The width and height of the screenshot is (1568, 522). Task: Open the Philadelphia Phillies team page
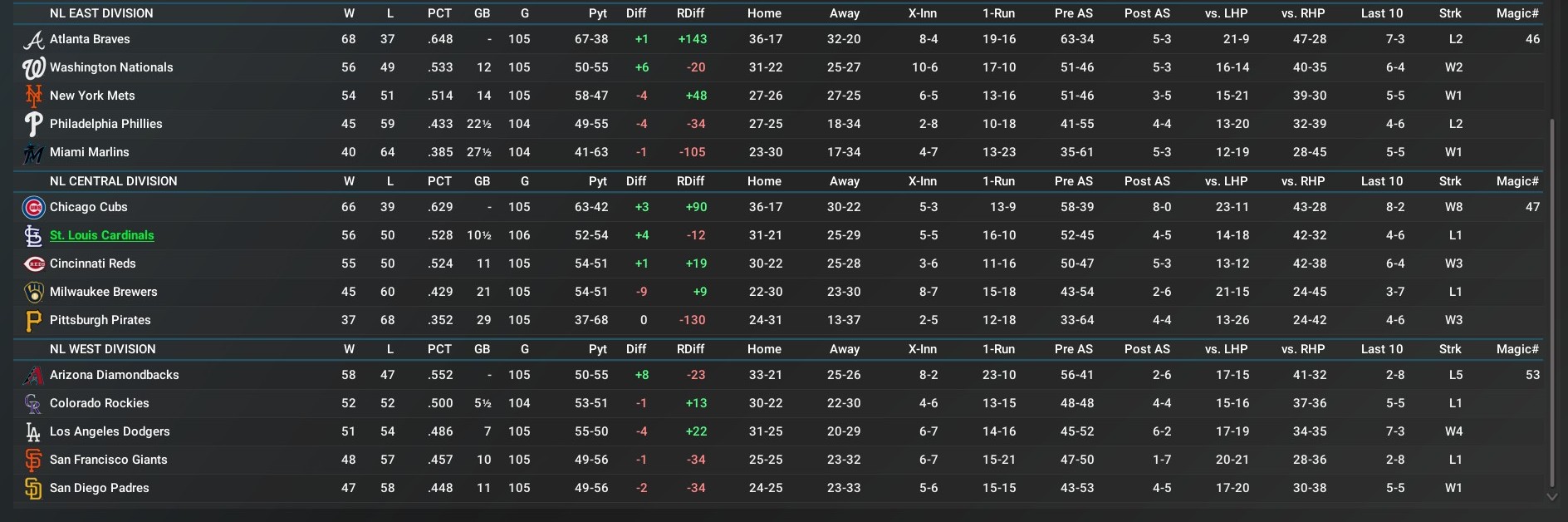point(105,124)
